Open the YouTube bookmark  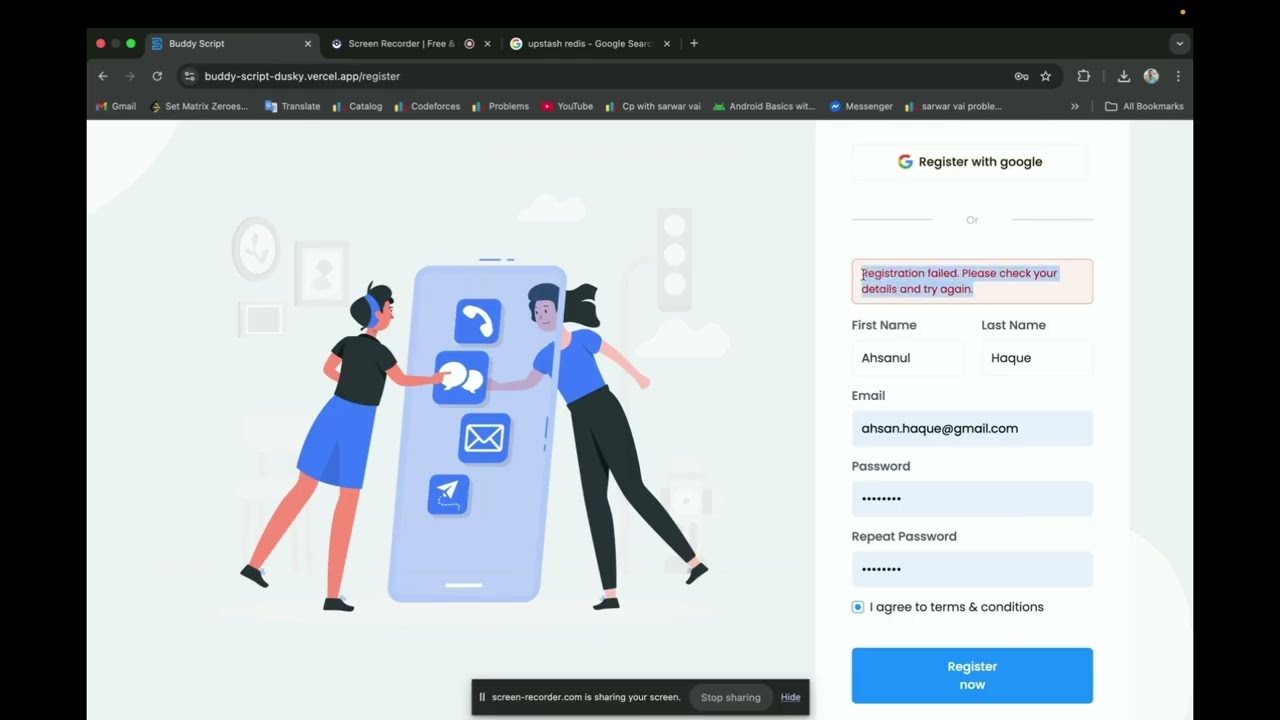[x=567, y=106]
